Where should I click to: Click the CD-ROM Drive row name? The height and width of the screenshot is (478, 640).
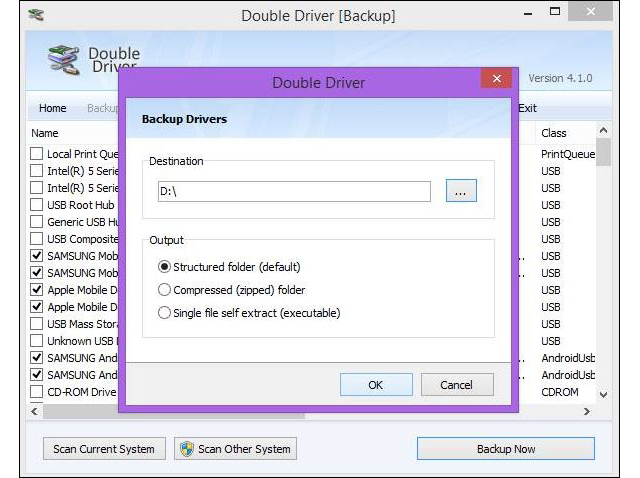click(x=82, y=392)
